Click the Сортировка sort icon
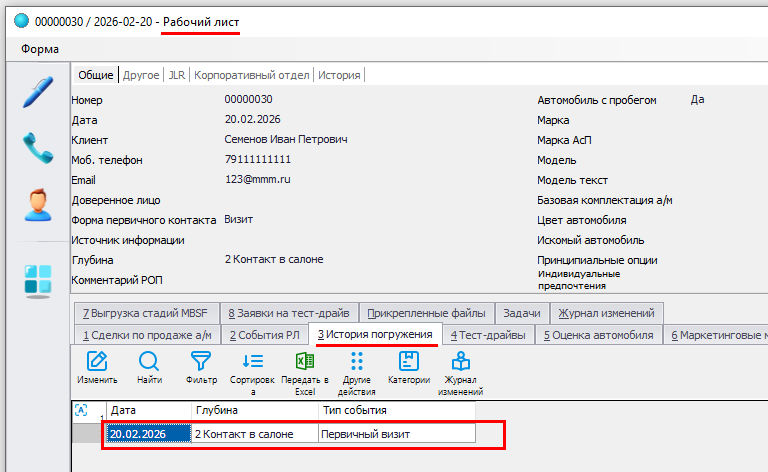 [x=253, y=362]
